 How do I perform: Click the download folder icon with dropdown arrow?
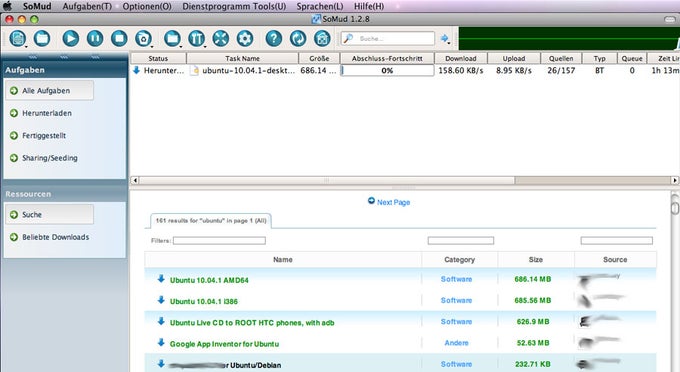(172, 39)
